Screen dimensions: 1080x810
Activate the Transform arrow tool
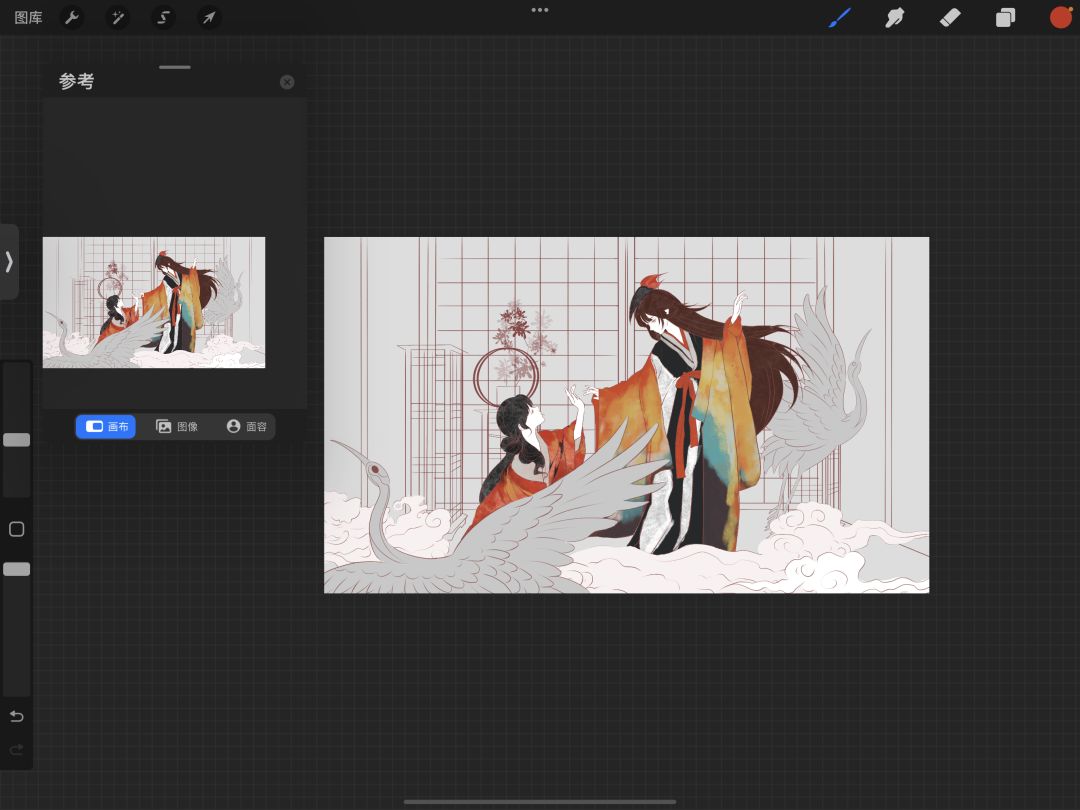[x=208, y=18]
